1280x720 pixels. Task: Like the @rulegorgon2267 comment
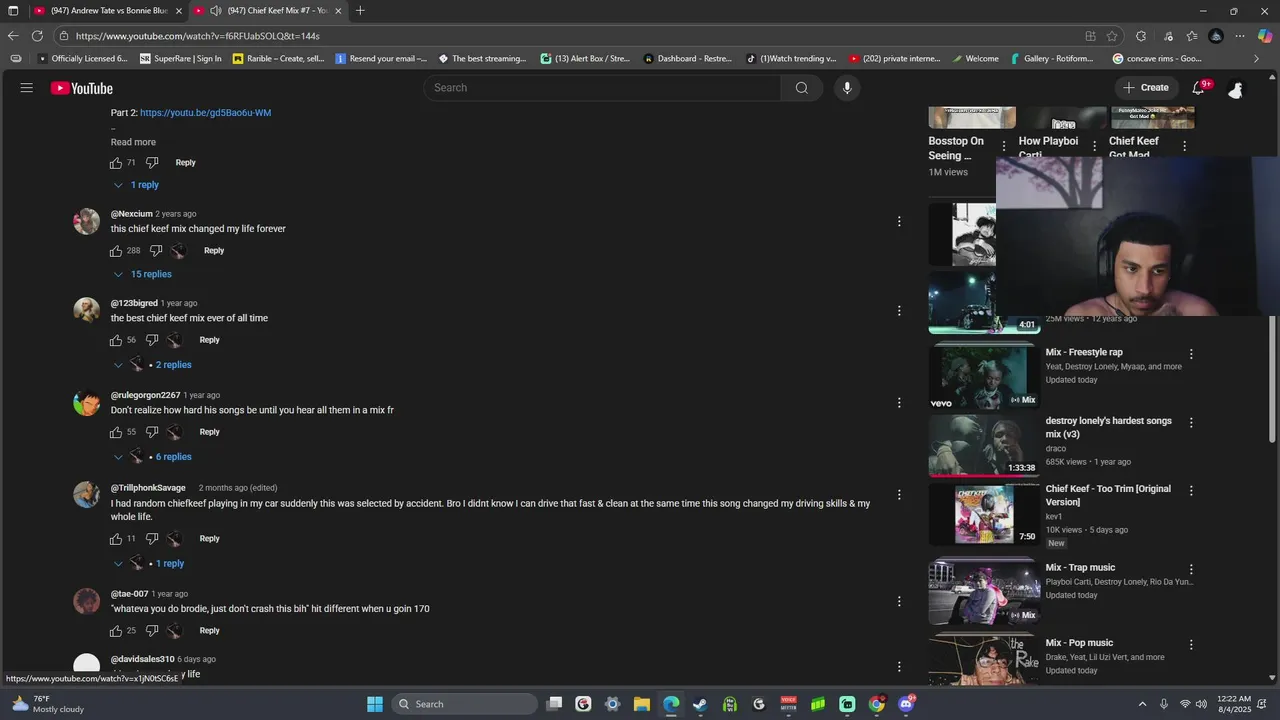pos(116,432)
